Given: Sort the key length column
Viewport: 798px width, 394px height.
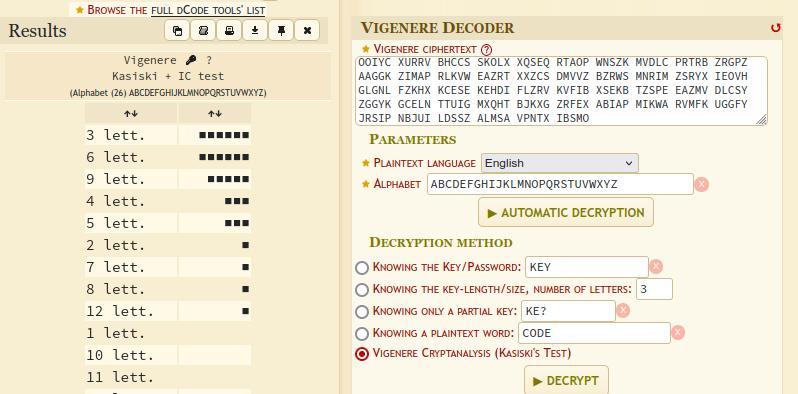Looking at the screenshot, I should click(x=131, y=114).
